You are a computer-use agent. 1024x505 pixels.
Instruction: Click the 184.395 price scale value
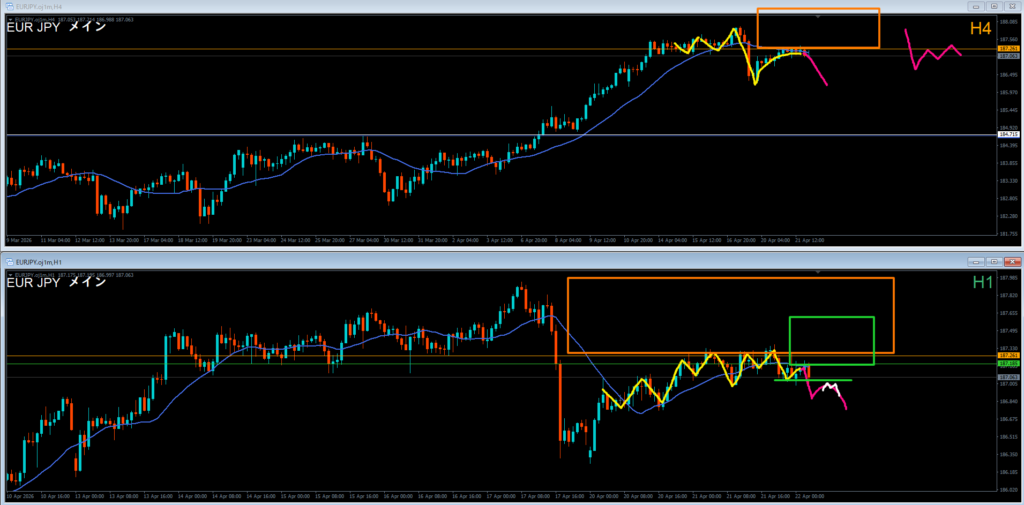pos(1008,145)
